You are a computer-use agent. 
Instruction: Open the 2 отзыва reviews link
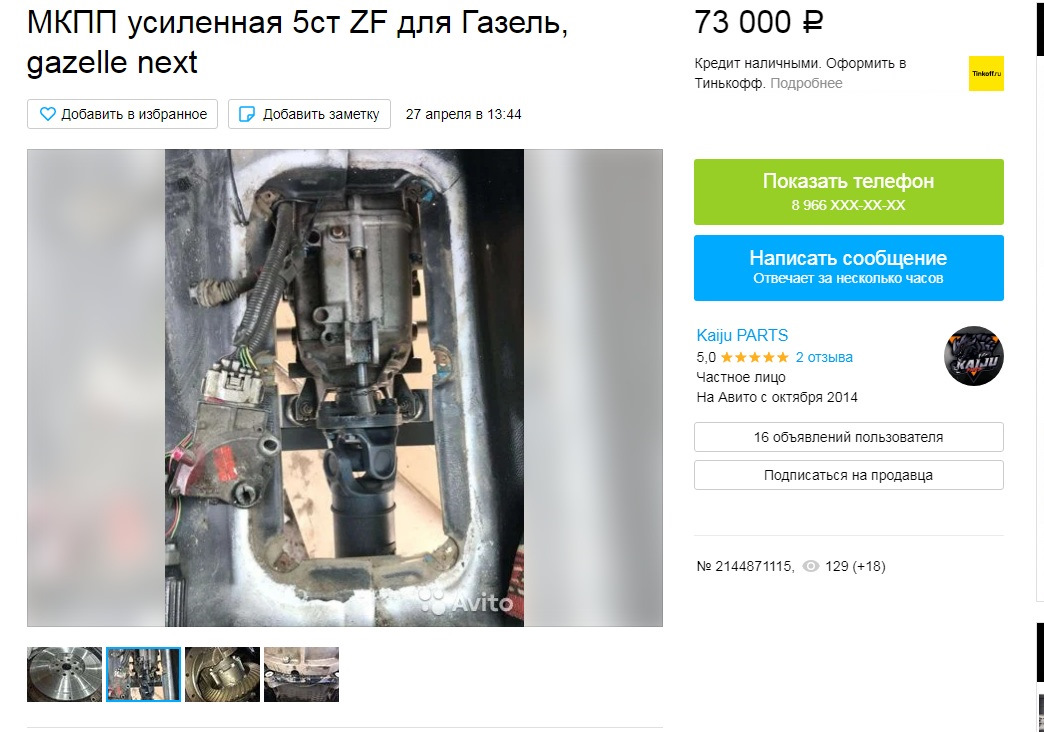[x=824, y=357]
